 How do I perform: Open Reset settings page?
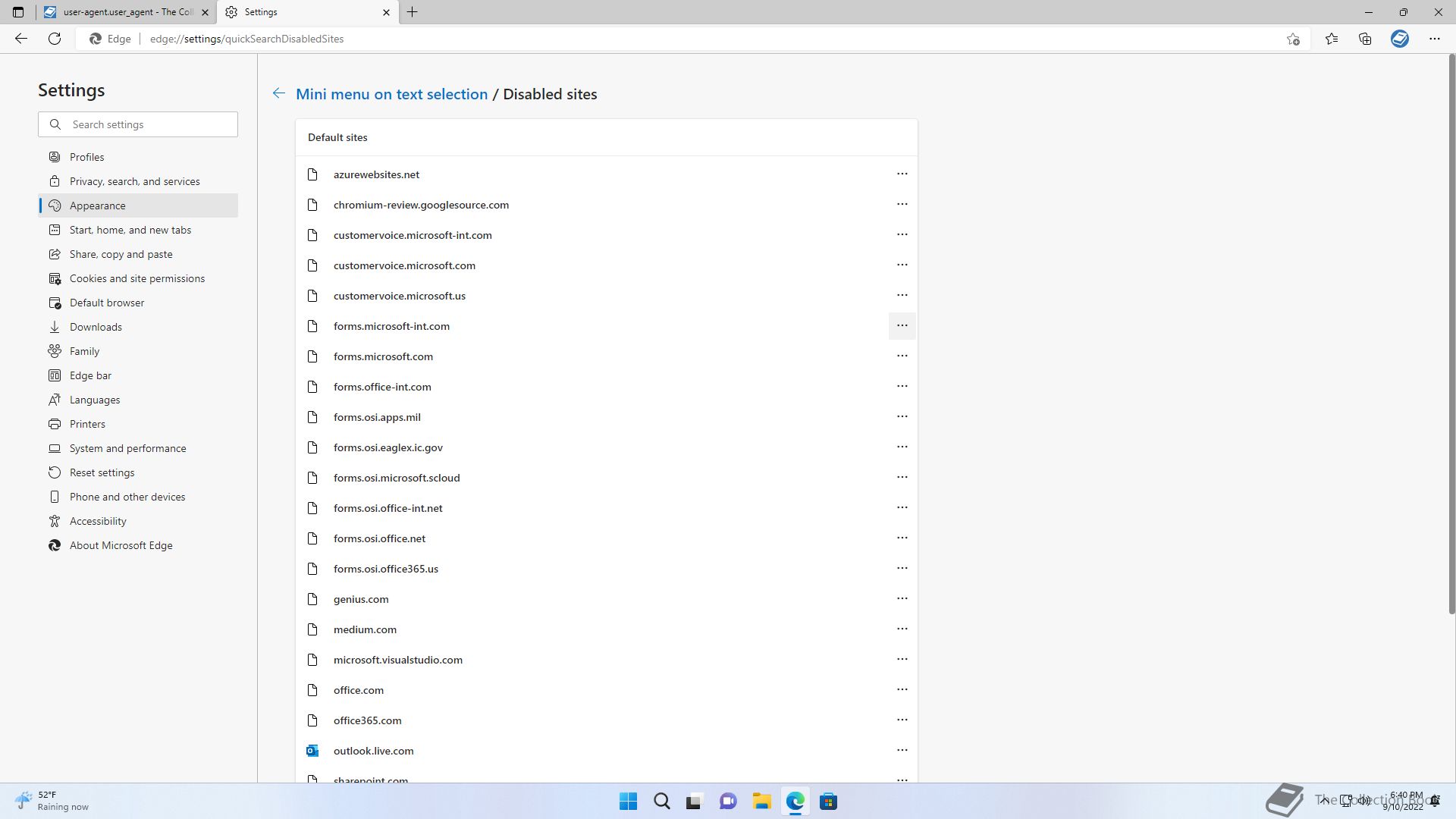pos(138,472)
